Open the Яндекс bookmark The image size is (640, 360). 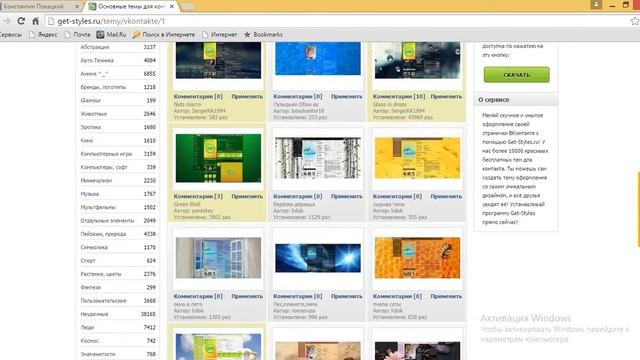pos(43,35)
